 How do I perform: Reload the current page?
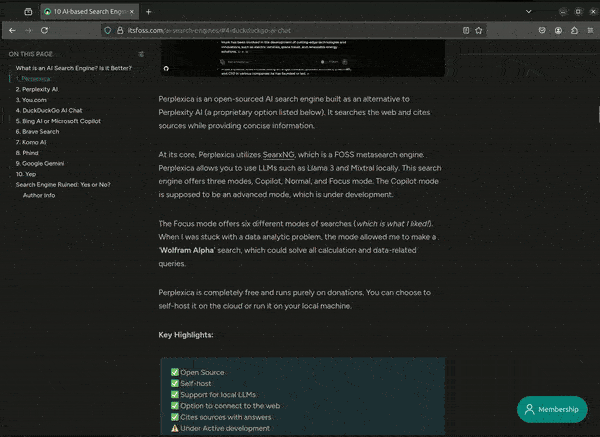pos(45,31)
